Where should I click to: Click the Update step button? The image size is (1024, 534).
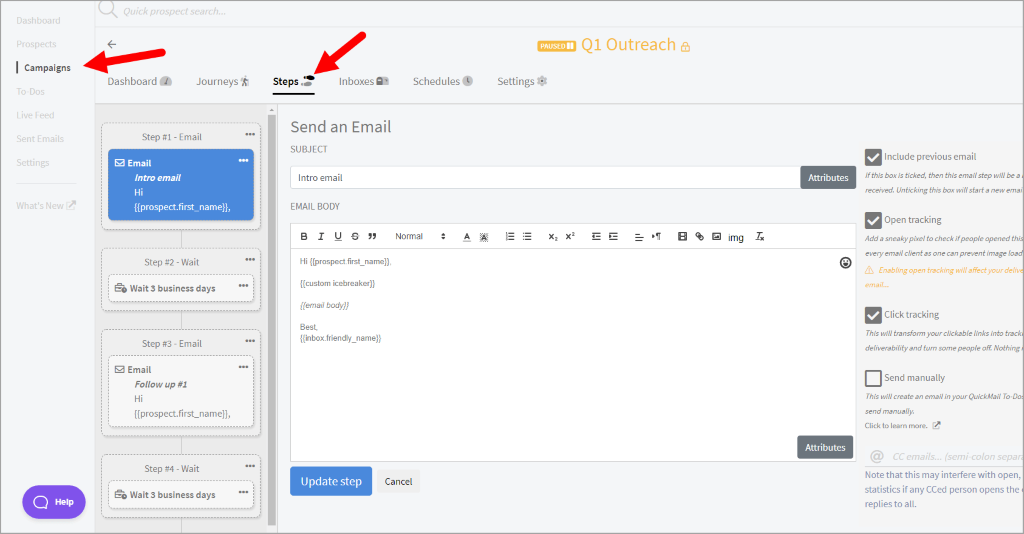pos(331,481)
